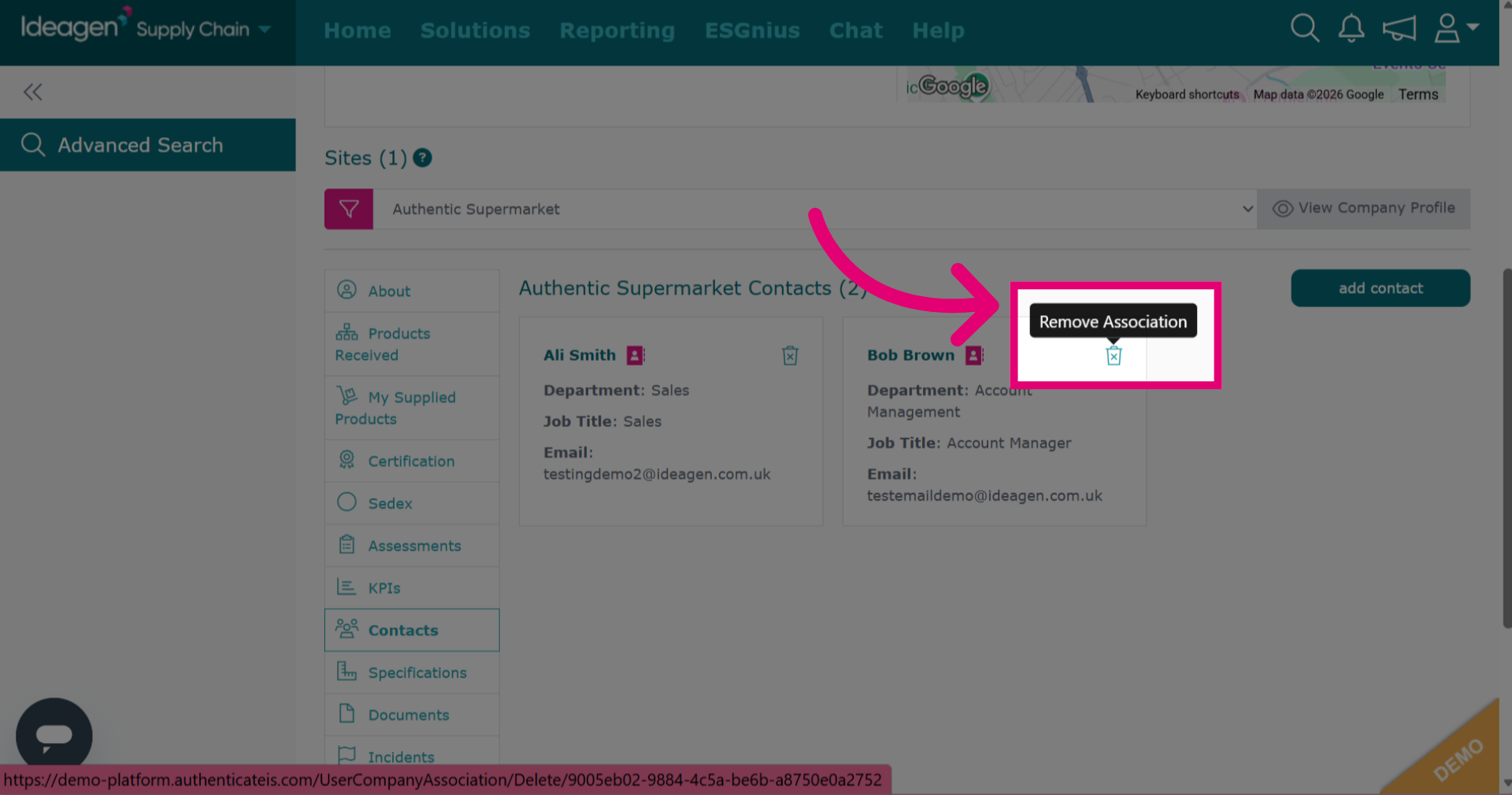
Task: Open Advanced Search
Action: point(147,145)
